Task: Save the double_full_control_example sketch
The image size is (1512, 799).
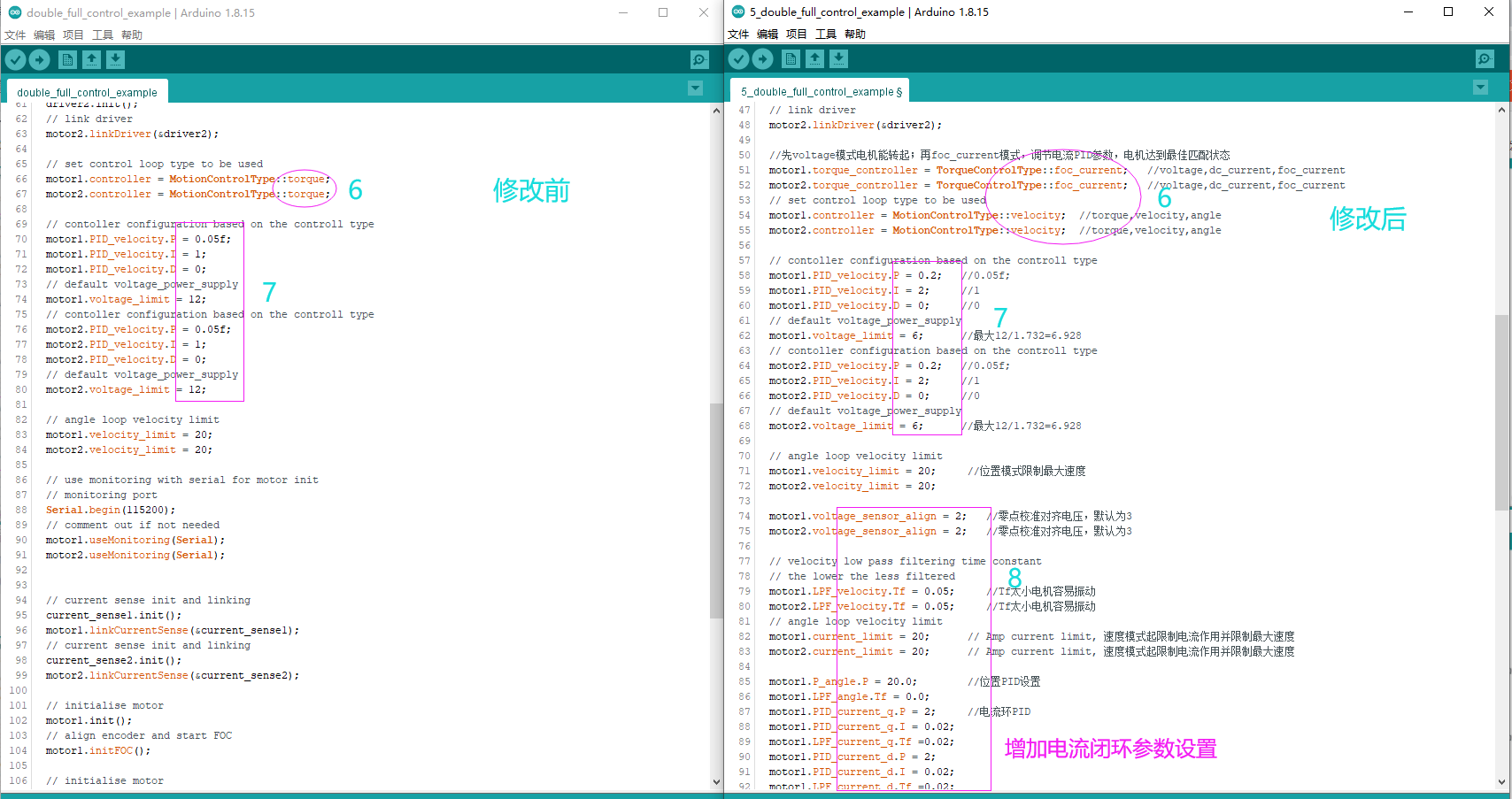Action: click(116, 58)
